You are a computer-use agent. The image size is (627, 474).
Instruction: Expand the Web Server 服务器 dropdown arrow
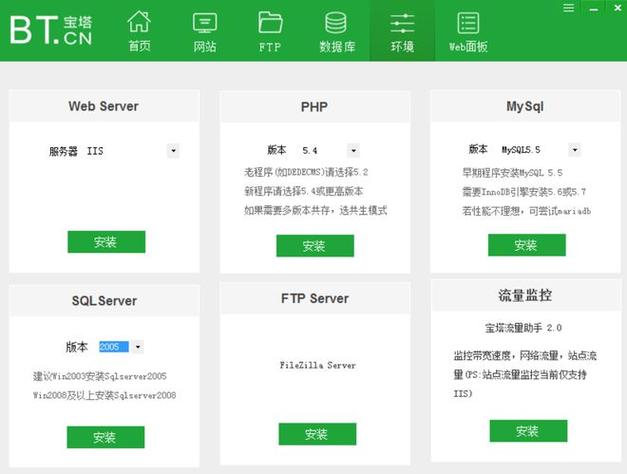click(173, 151)
